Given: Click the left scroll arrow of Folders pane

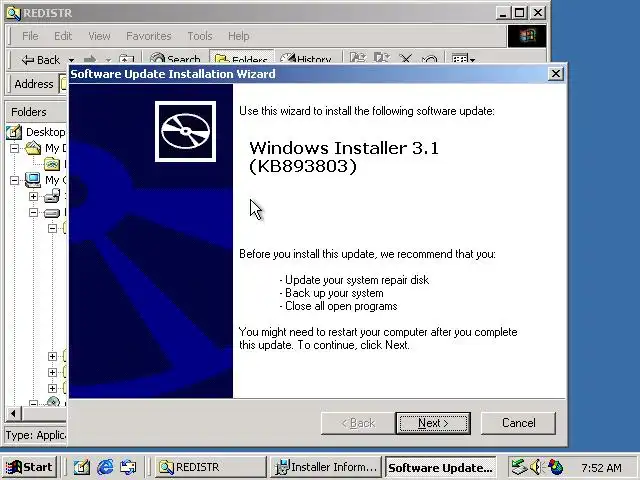Looking at the screenshot, I should (13, 414).
